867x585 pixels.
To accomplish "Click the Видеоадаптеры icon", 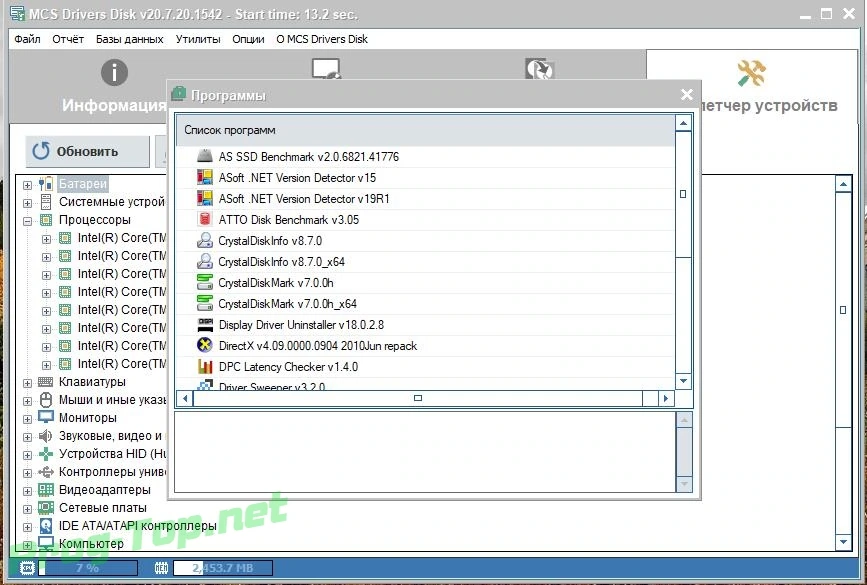I will [x=46, y=490].
